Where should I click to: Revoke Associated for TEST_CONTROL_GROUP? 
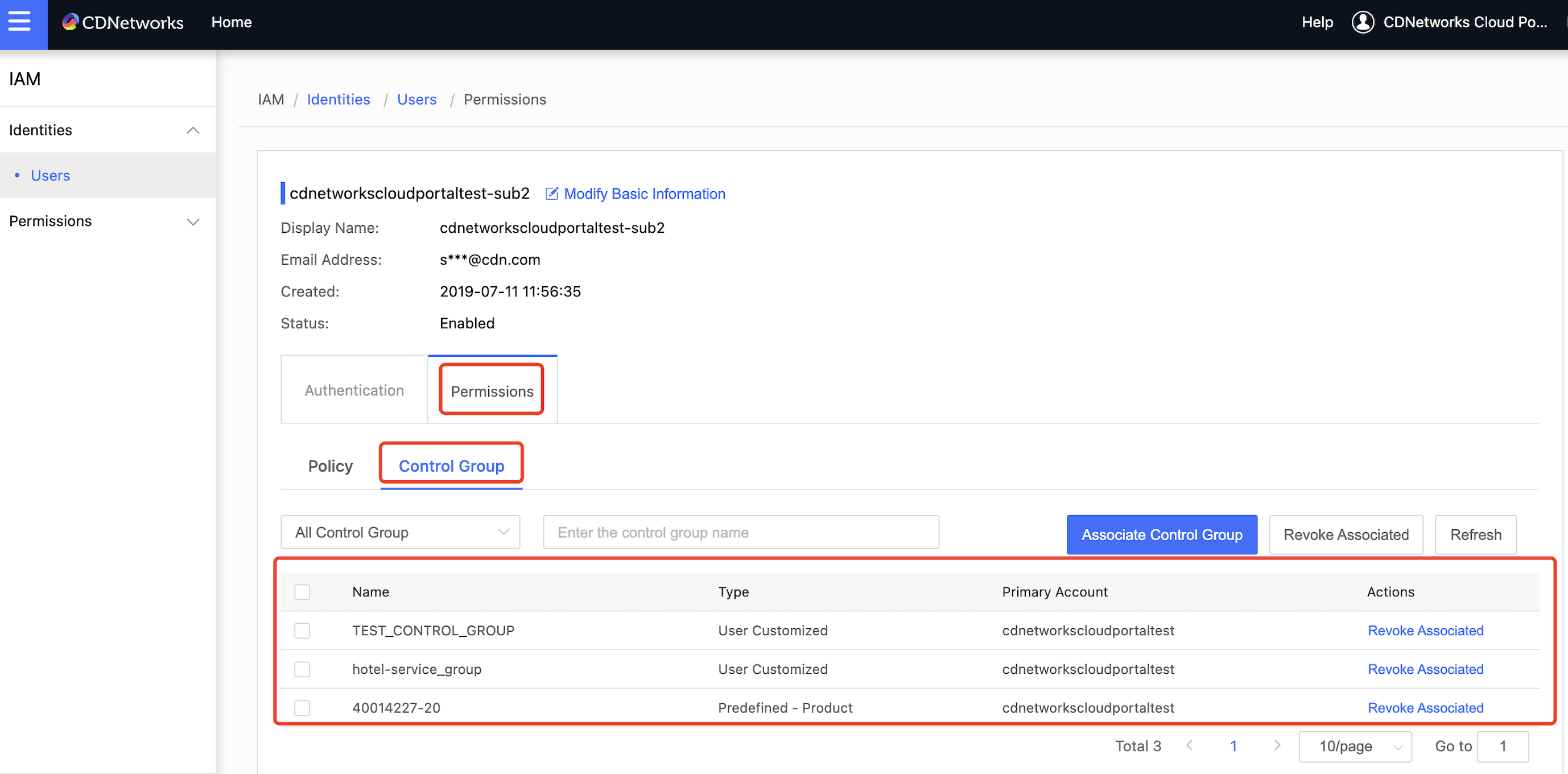pos(1425,630)
